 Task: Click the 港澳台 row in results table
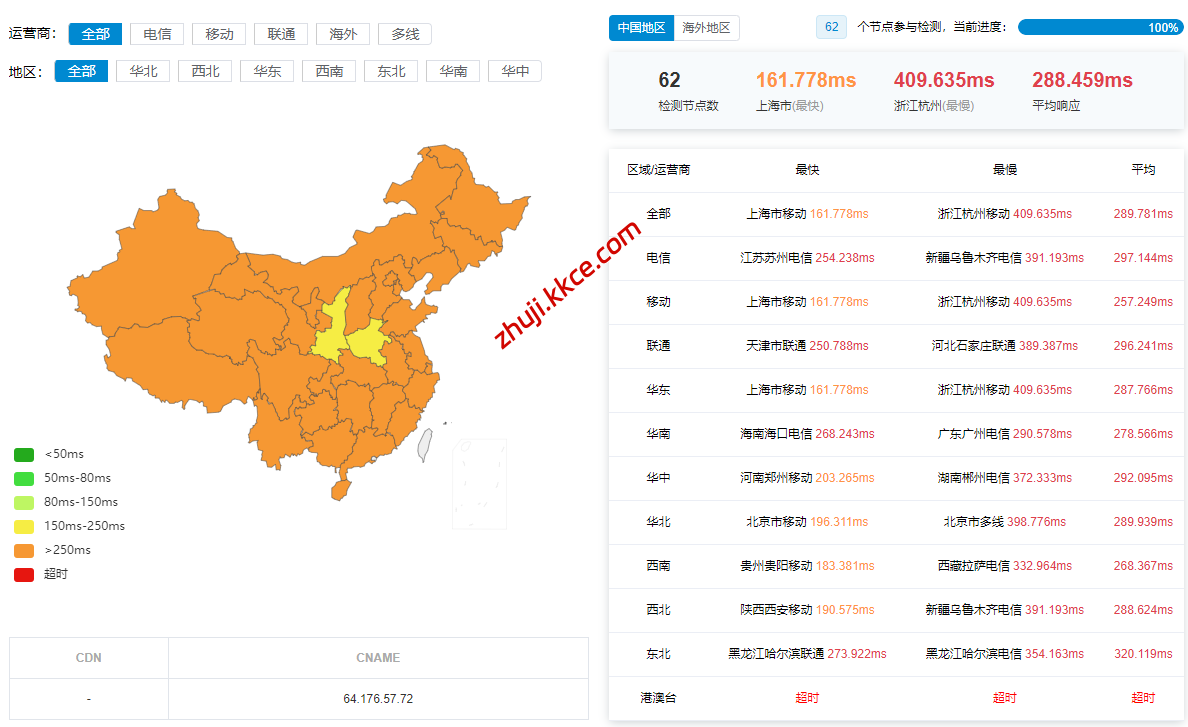(x=658, y=697)
